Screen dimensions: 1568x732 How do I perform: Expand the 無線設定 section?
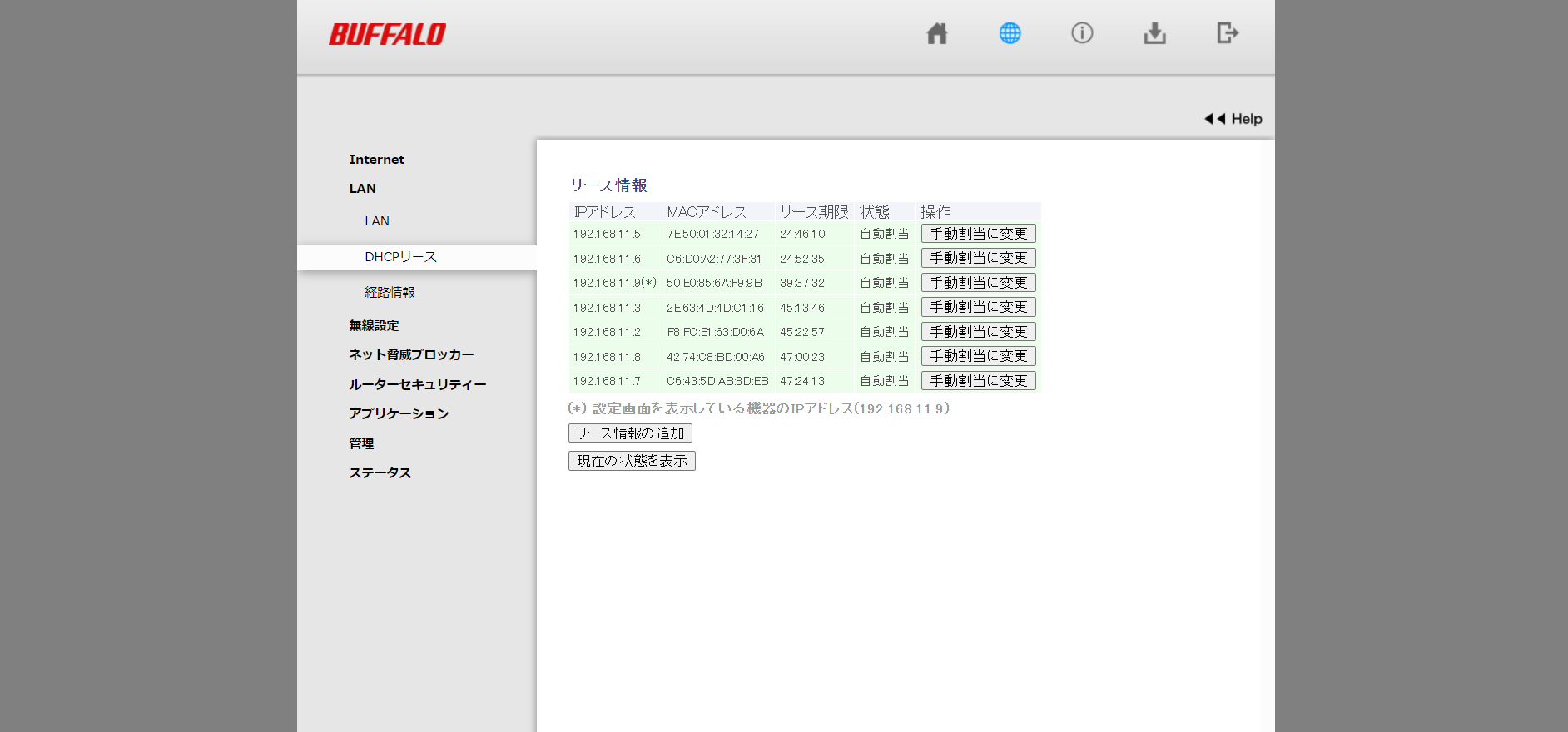coord(374,326)
